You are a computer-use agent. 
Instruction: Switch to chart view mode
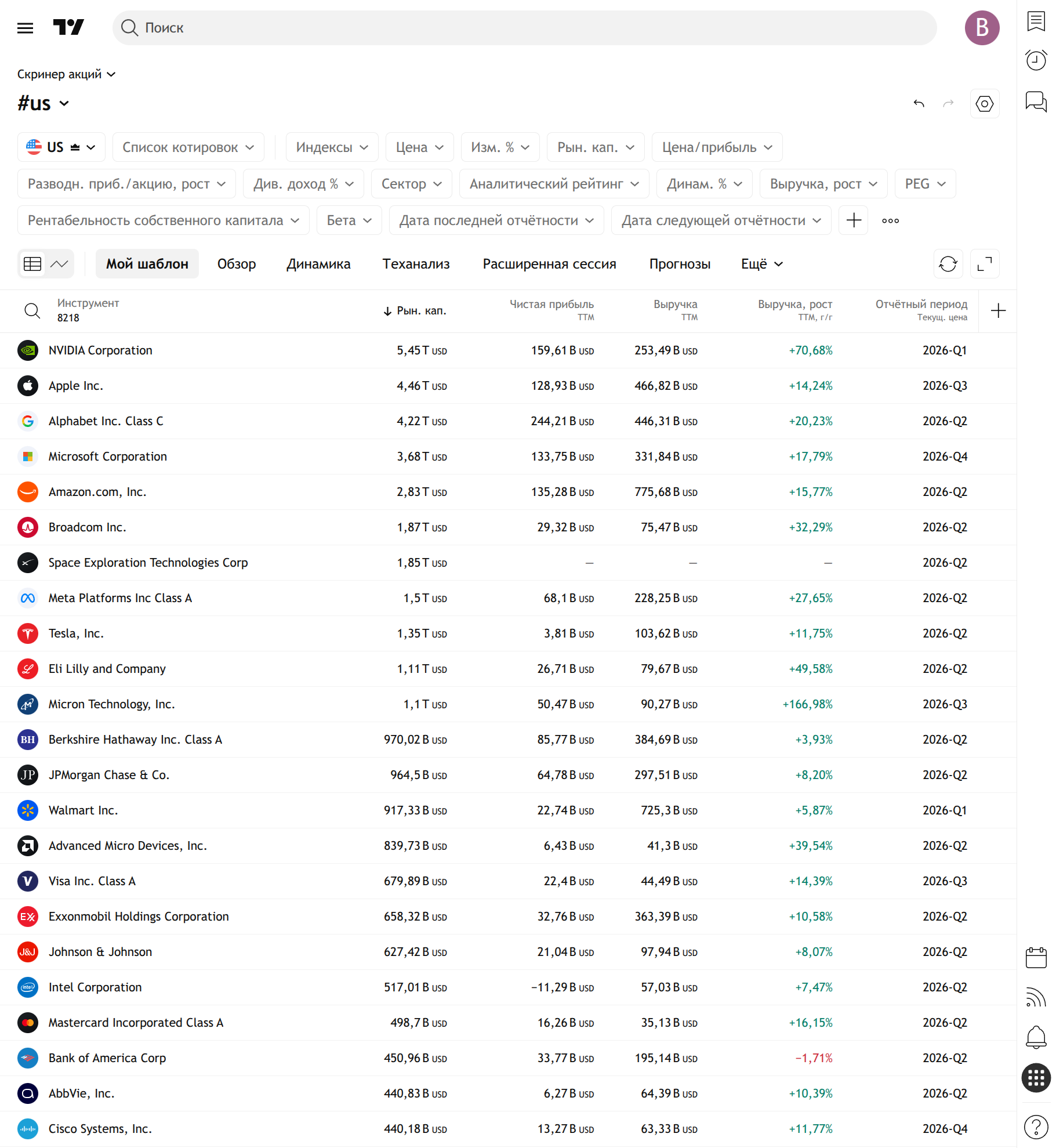[x=59, y=264]
